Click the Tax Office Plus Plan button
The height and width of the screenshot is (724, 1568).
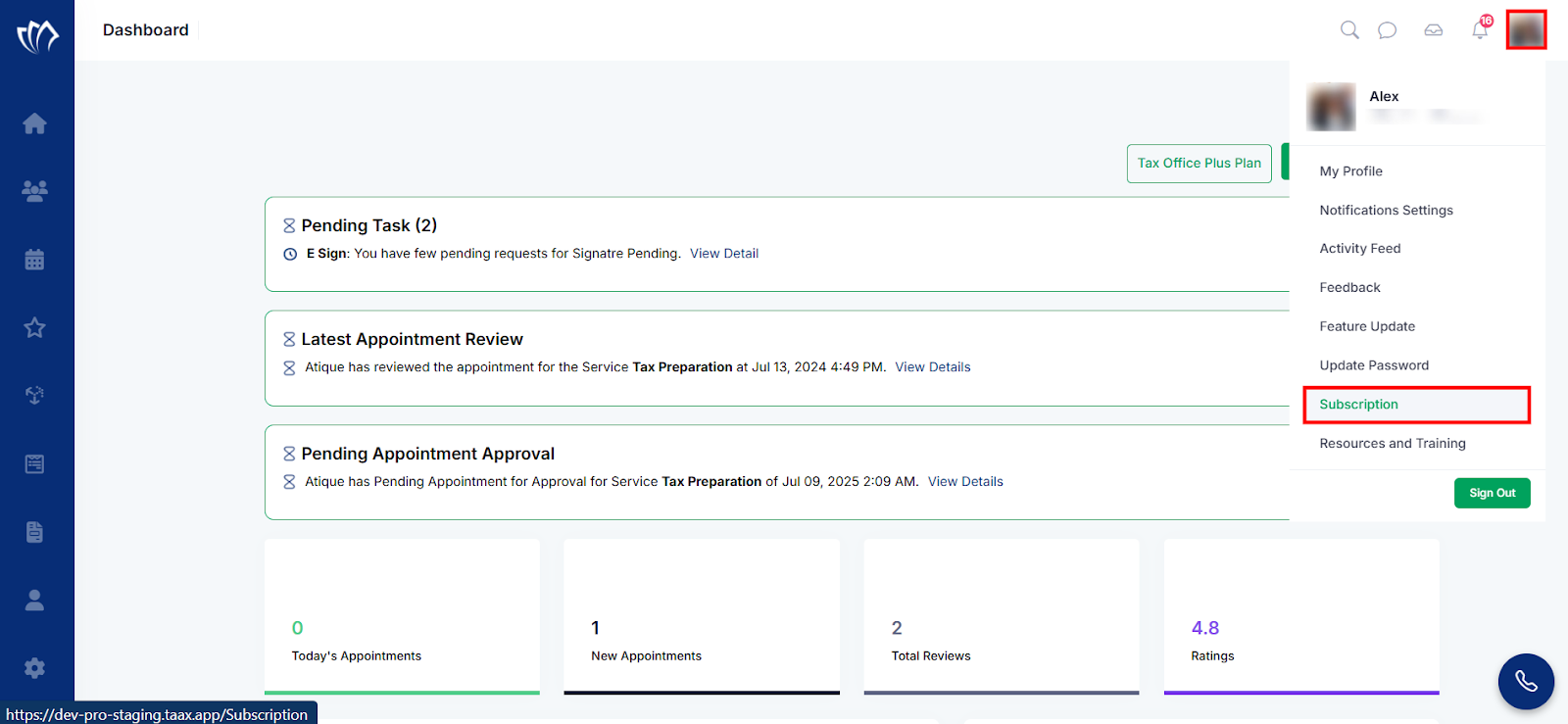pos(1199,164)
